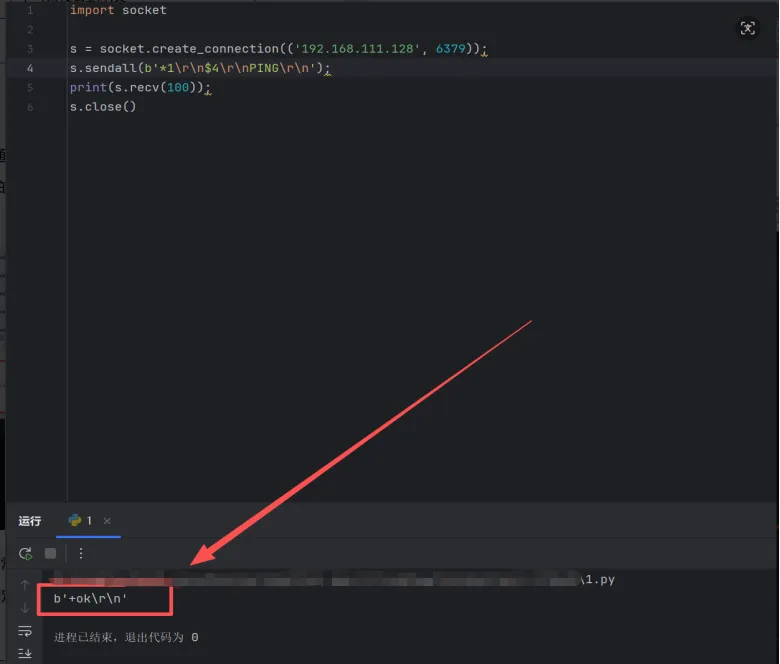The height and width of the screenshot is (664, 780).
Task: Click print(s.recv(100)) code line
Action: coord(140,88)
